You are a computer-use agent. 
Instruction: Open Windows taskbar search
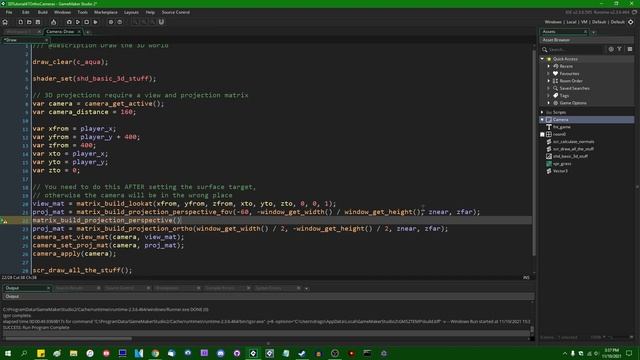[24, 353]
